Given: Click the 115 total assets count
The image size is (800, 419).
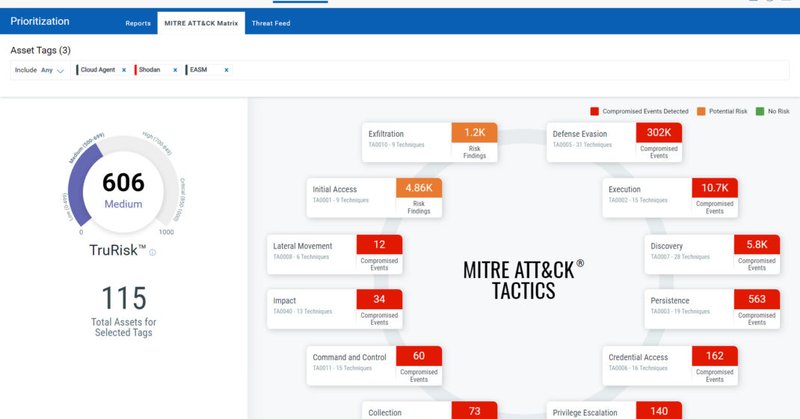Looking at the screenshot, I should (124, 298).
